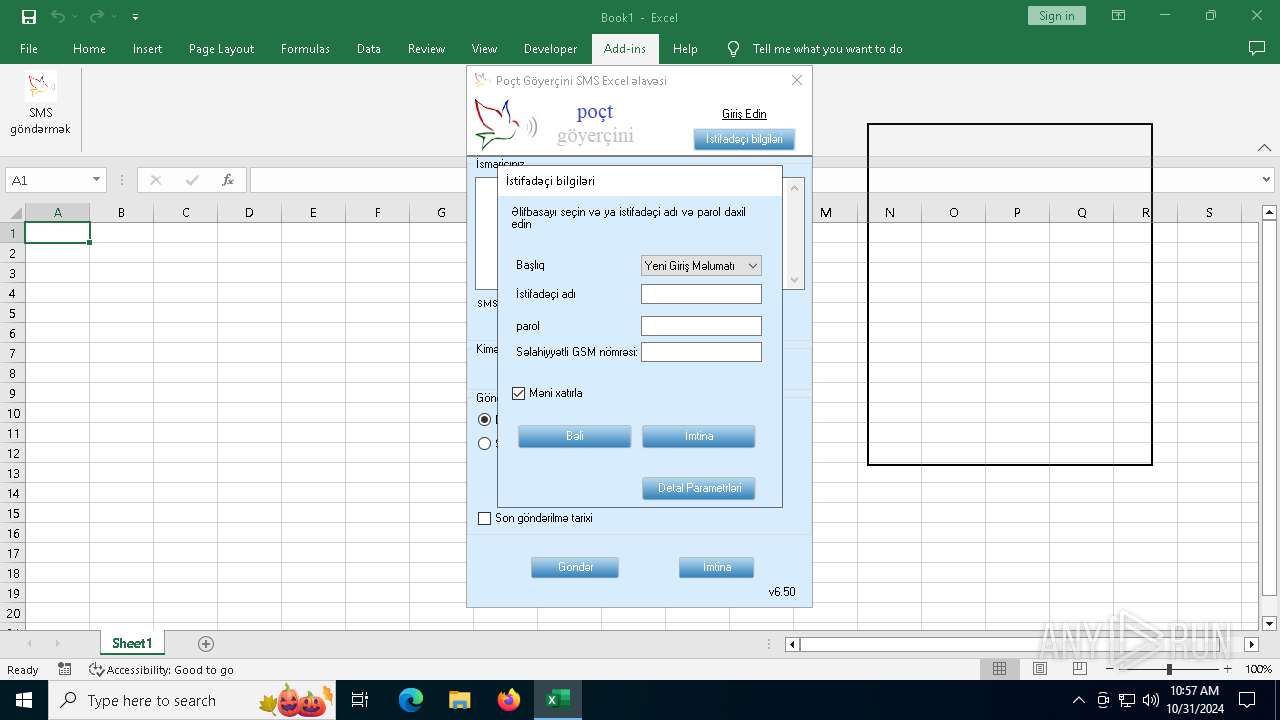Save the workbook with the floppy icon
Image resolution: width=1280 pixels, height=720 pixels.
pos(29,17)
